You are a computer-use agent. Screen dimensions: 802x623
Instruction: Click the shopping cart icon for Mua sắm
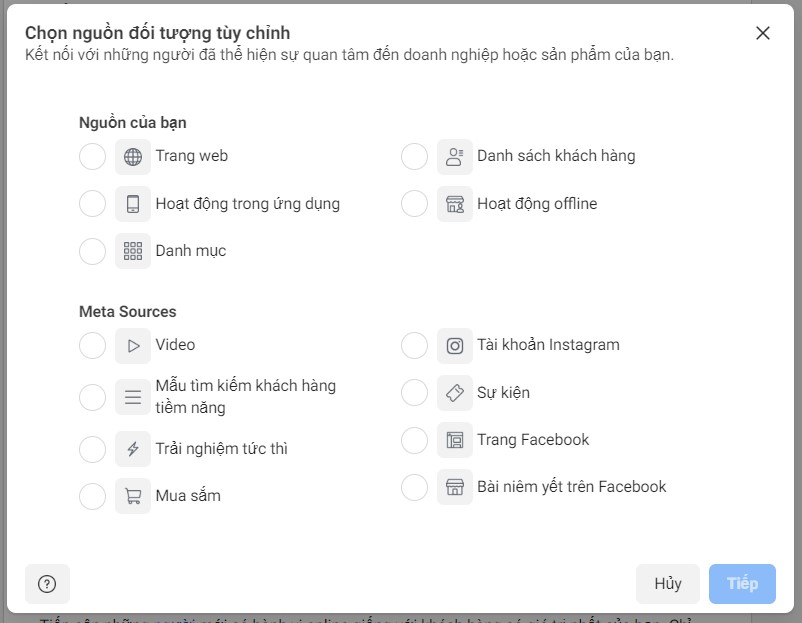132,496
